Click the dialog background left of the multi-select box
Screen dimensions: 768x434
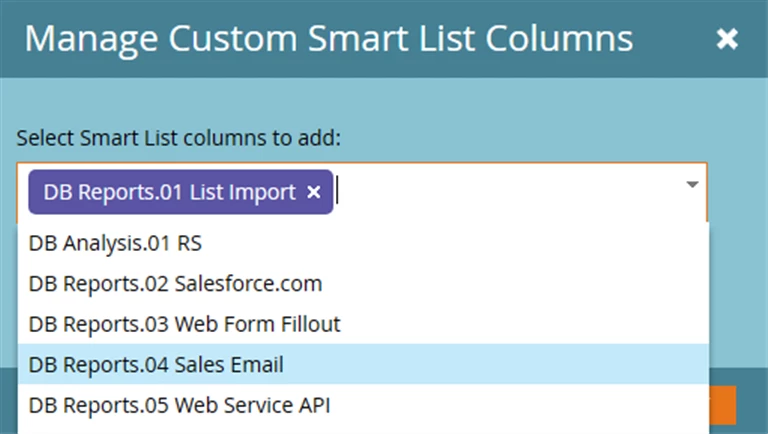pos(8,191)
